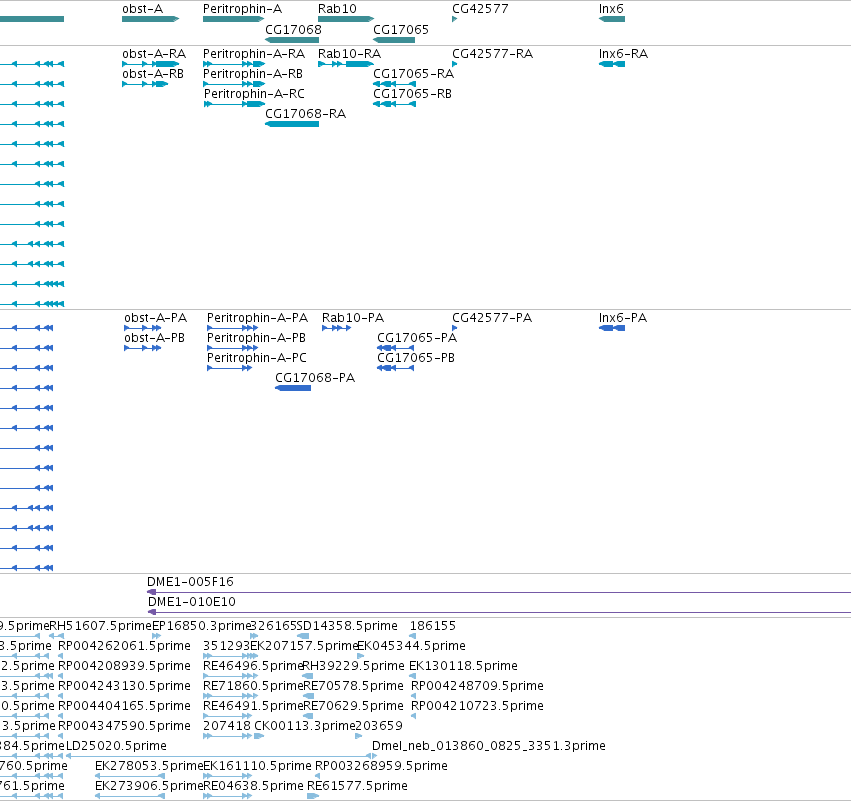
Task: Select transcript obst-A-RB
Action: (x=153, y=73)
